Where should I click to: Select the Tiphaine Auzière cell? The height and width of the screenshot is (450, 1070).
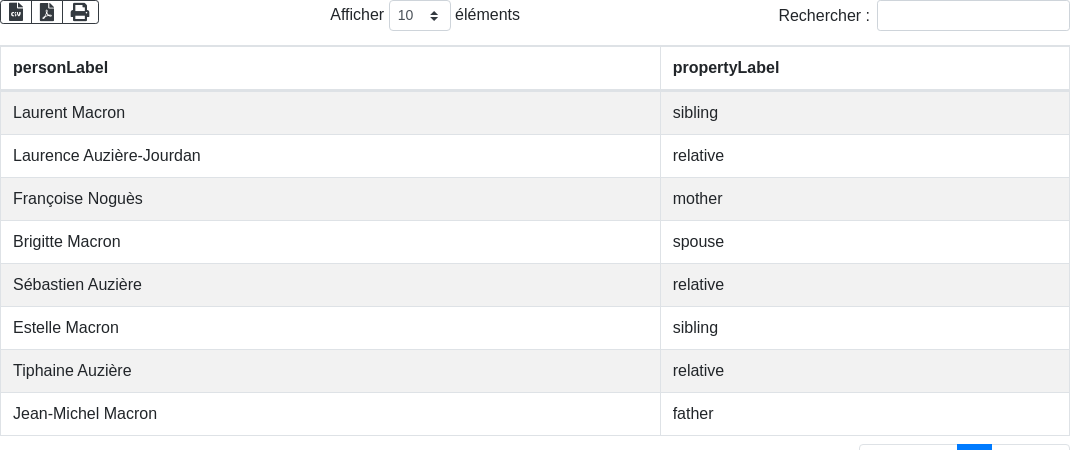(72, 371)
